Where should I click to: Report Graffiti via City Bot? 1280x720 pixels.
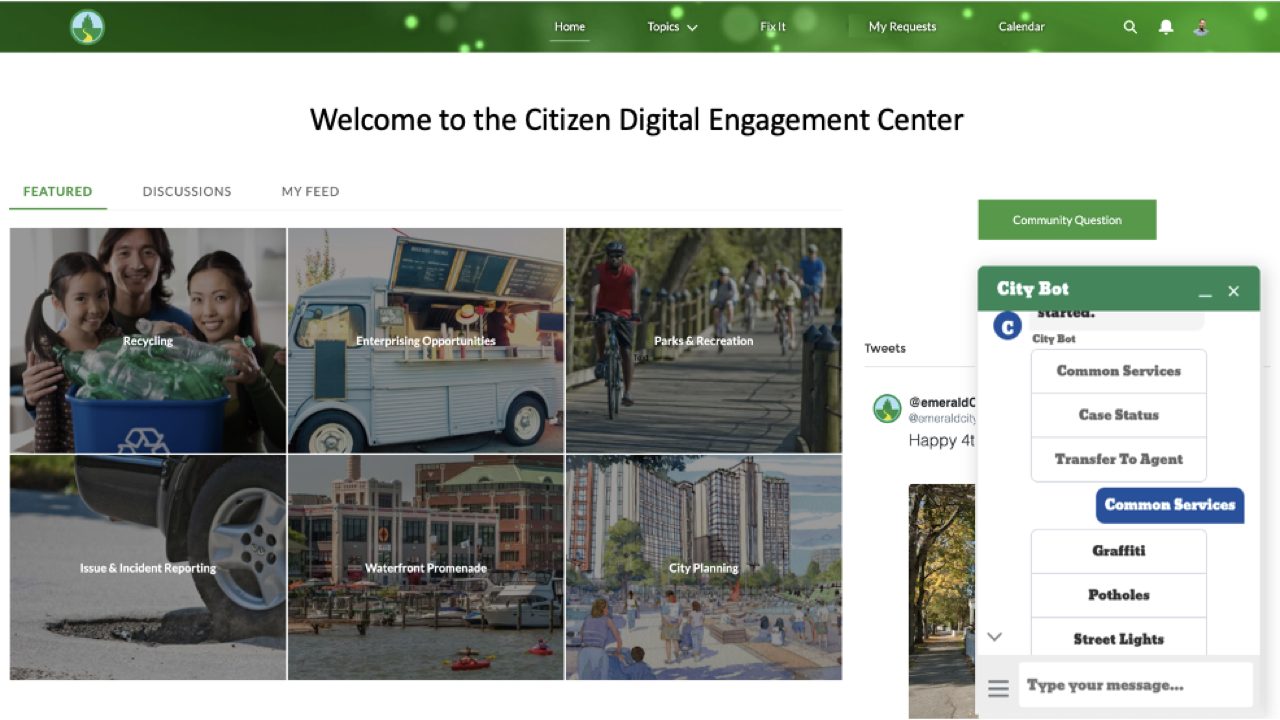(1118, 551)
